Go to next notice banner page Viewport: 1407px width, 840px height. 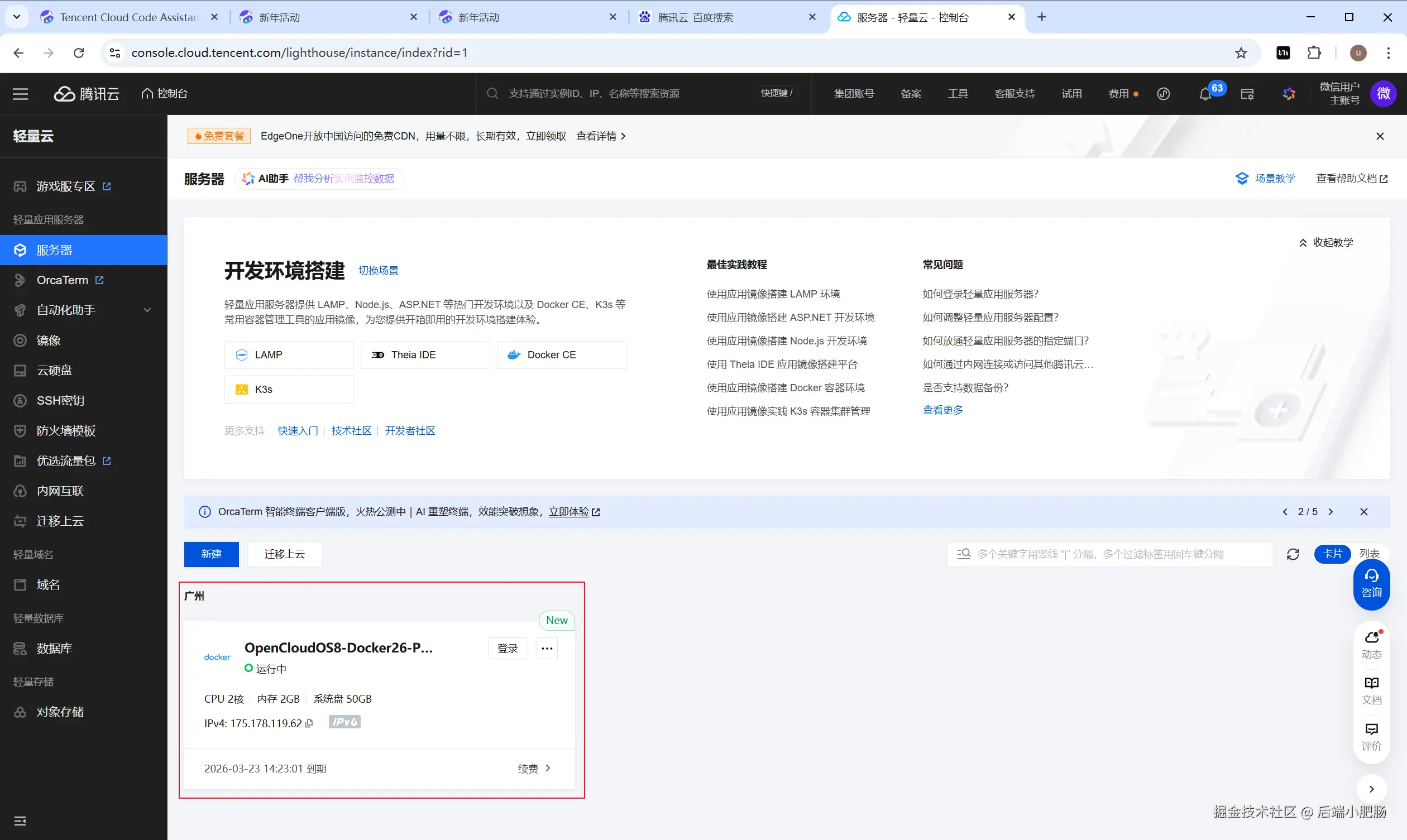[1331, 512]
